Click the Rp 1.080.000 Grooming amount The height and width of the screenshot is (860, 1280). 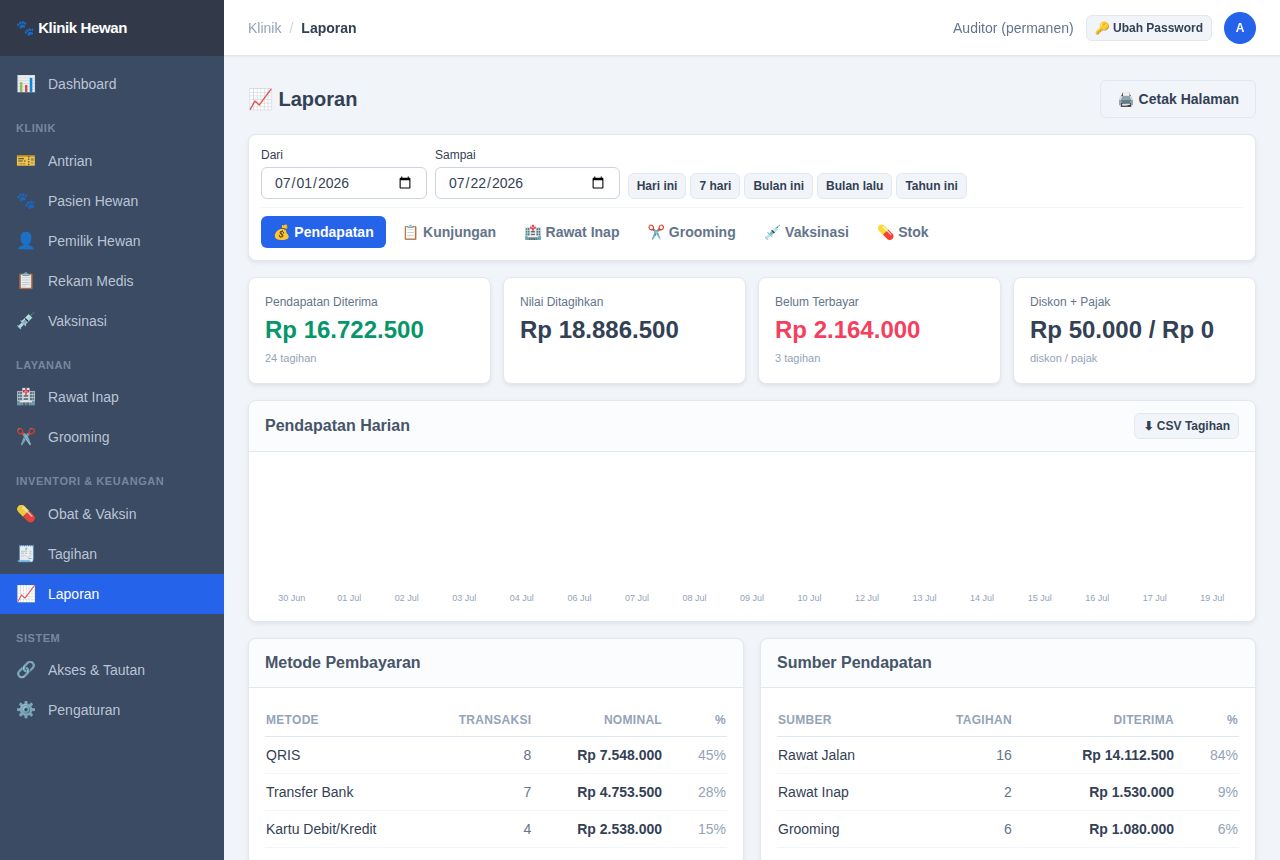click(1131, 829)
